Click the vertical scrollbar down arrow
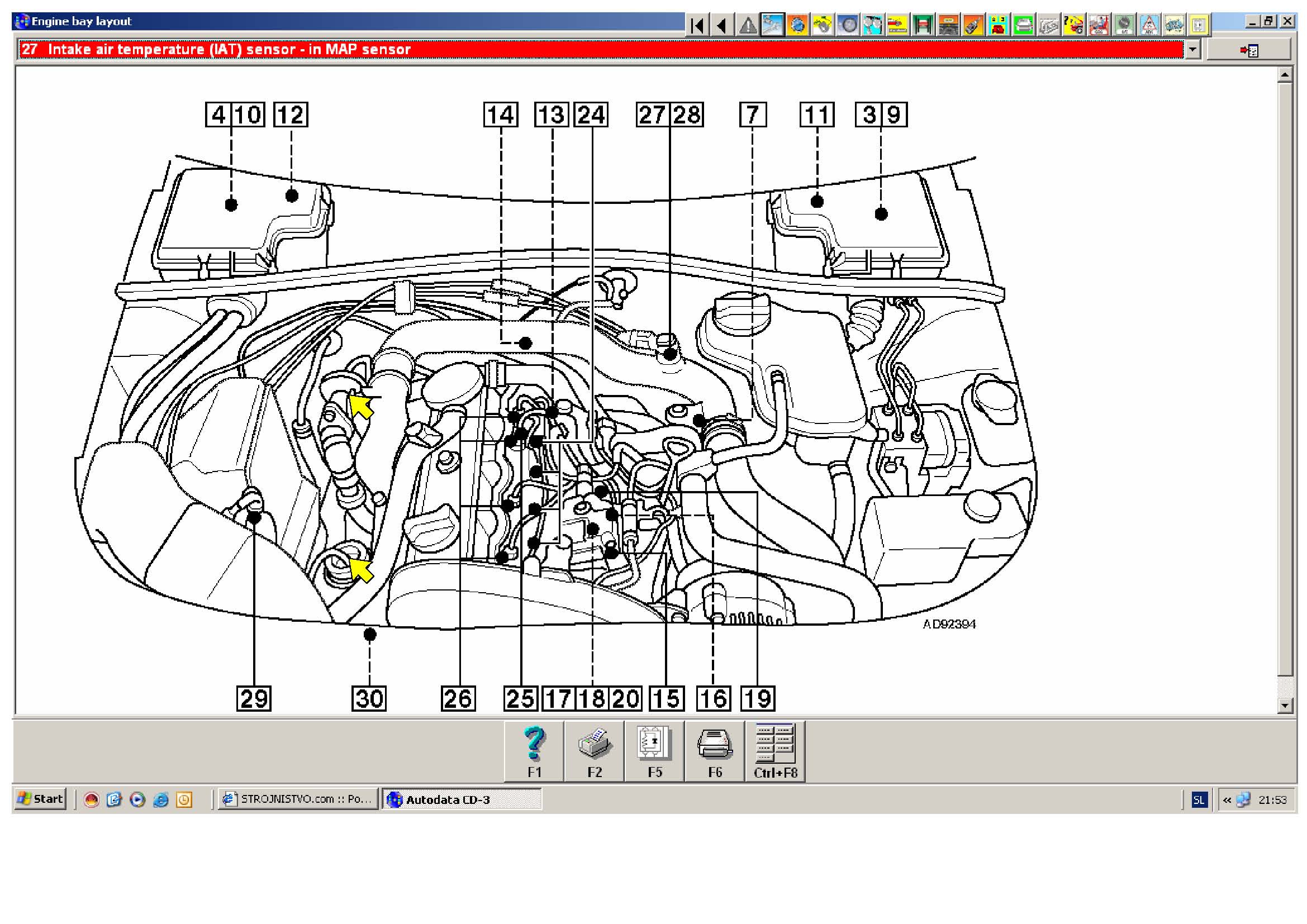 pyautogui.click(x=1285, y=706)
